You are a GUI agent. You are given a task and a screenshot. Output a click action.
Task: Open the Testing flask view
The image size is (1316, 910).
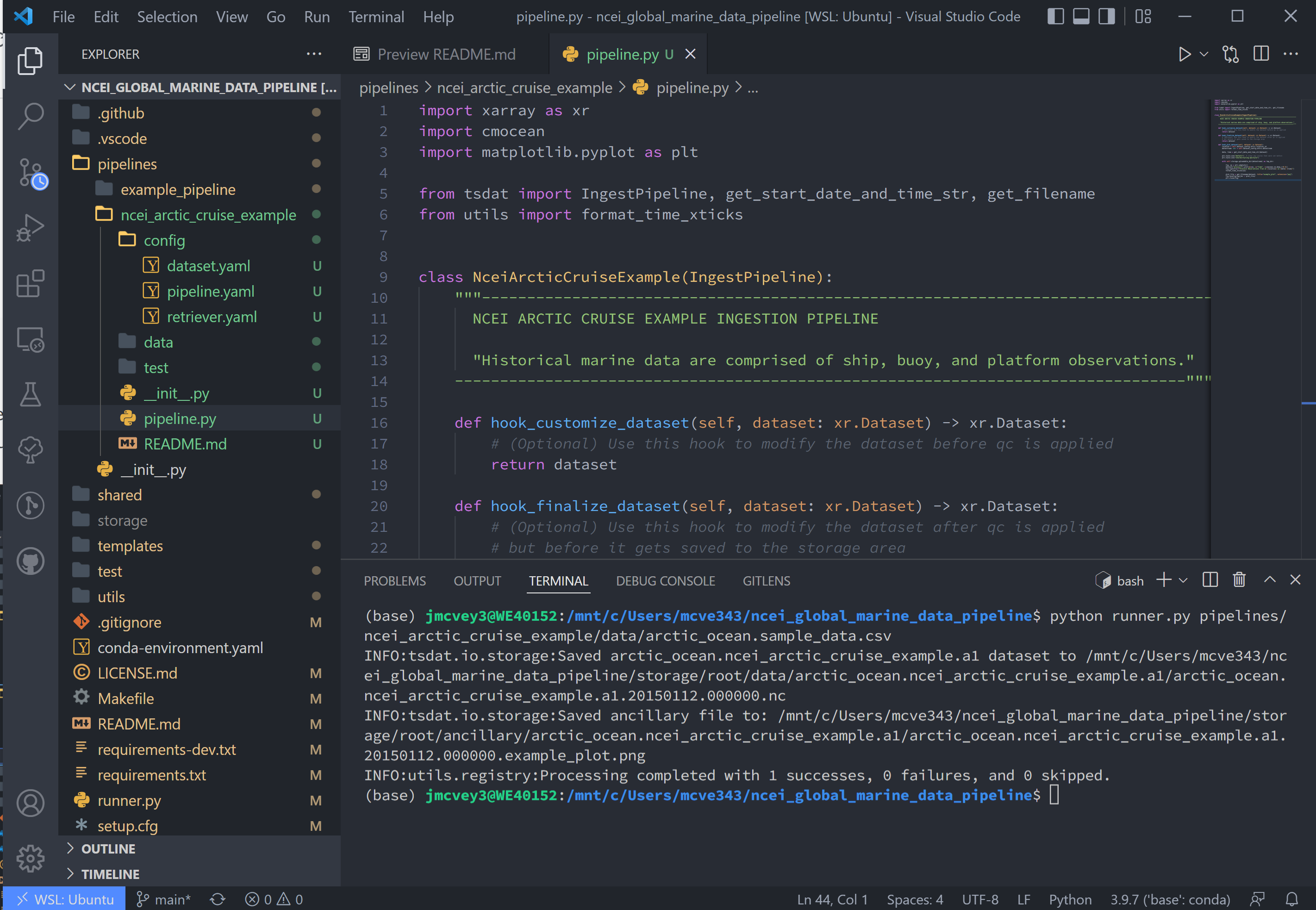pyautogui.click(x=30, y=394)
